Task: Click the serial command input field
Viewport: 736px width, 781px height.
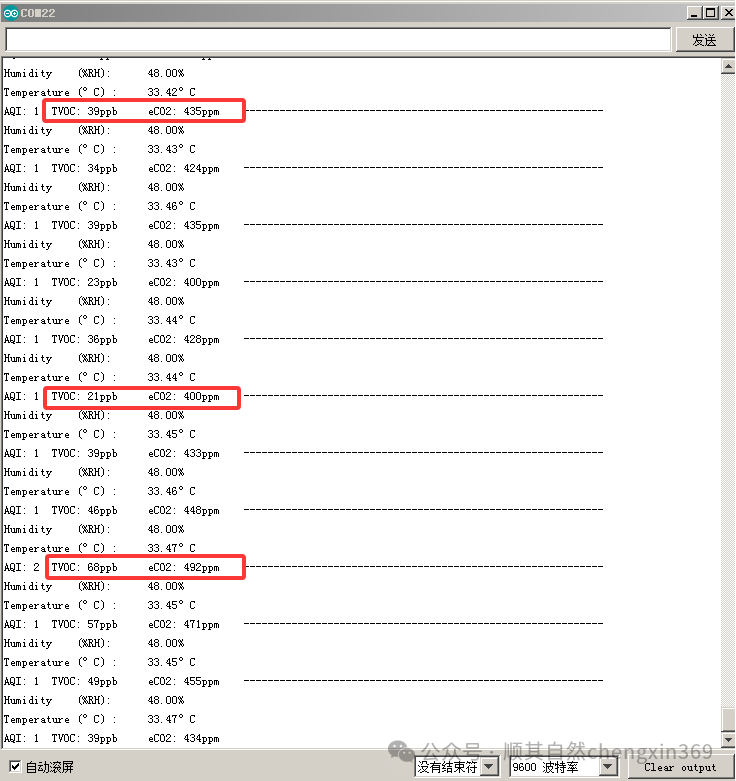Action: tap(338, 39)
